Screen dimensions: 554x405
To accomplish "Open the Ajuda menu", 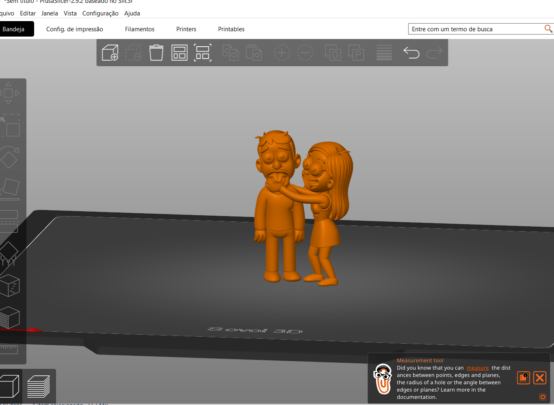I will coord(132,13).
